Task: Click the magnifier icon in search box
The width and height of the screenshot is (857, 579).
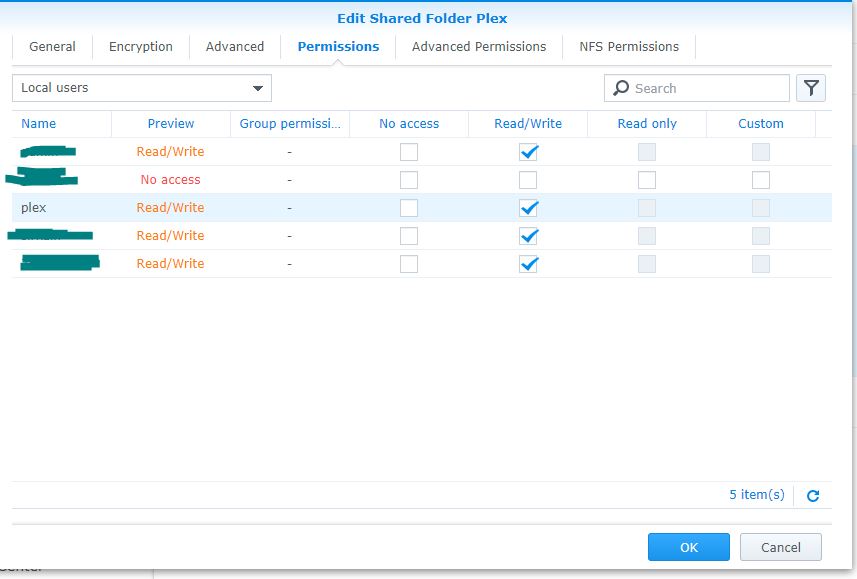Action: (x=621, y=88)
